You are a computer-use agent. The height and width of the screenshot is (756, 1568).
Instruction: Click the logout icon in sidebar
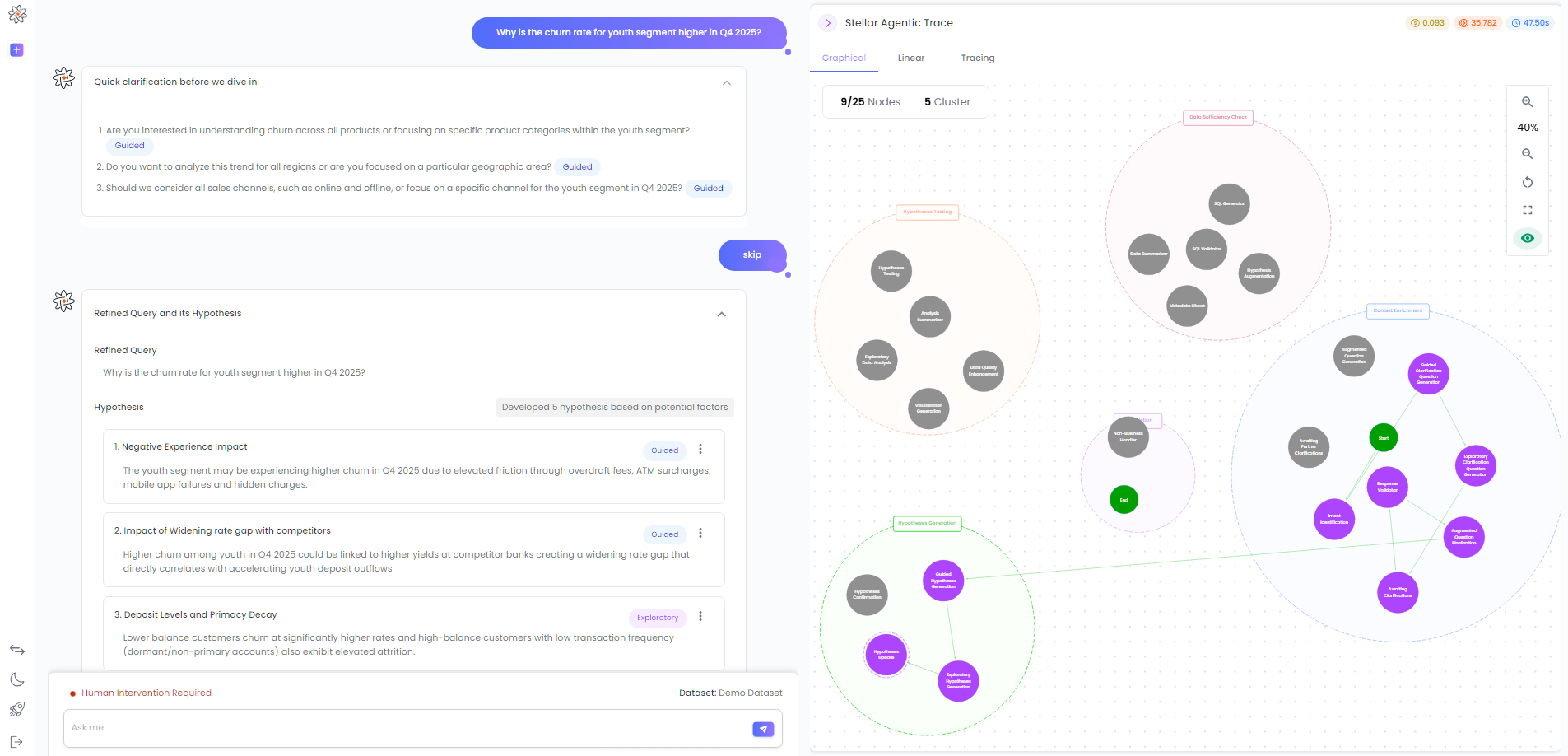pyautogui.click(x=17, y=742)
